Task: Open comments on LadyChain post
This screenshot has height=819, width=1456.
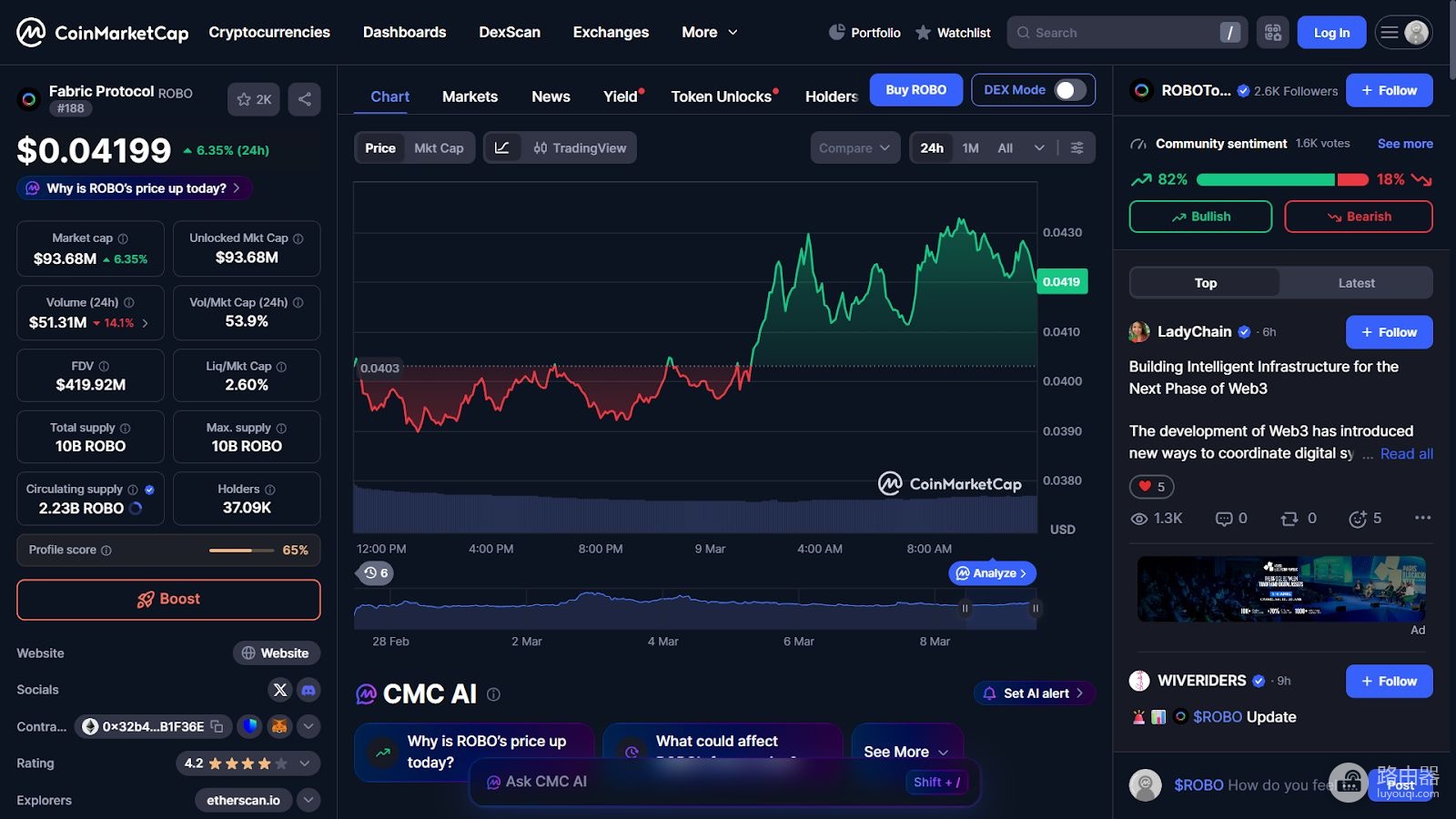Action: (1231, 519)
